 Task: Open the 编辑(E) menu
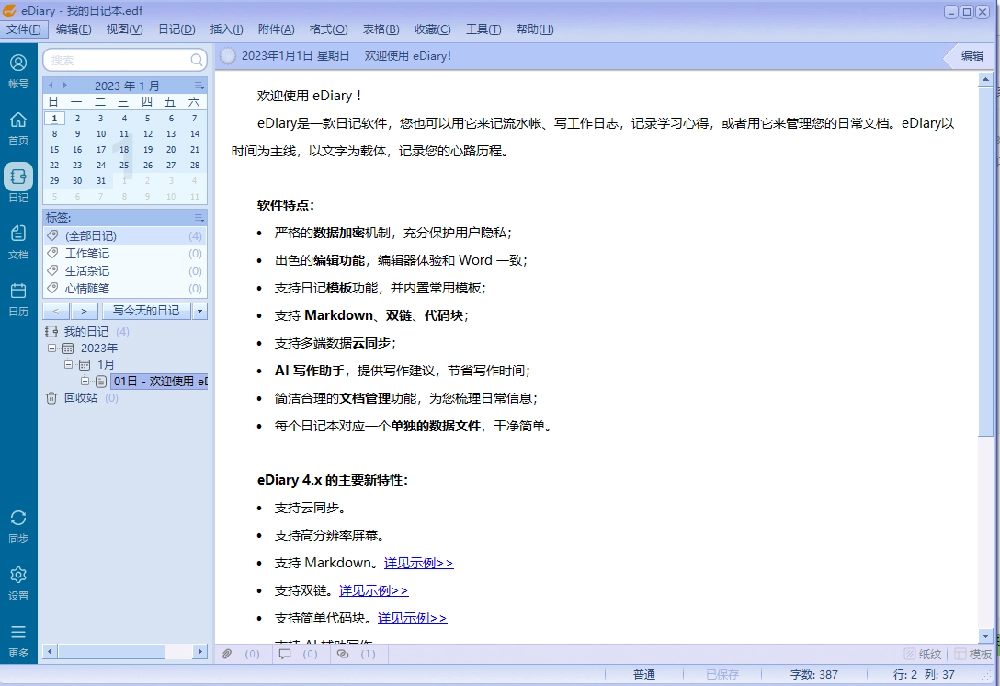[x=73, y=29]
